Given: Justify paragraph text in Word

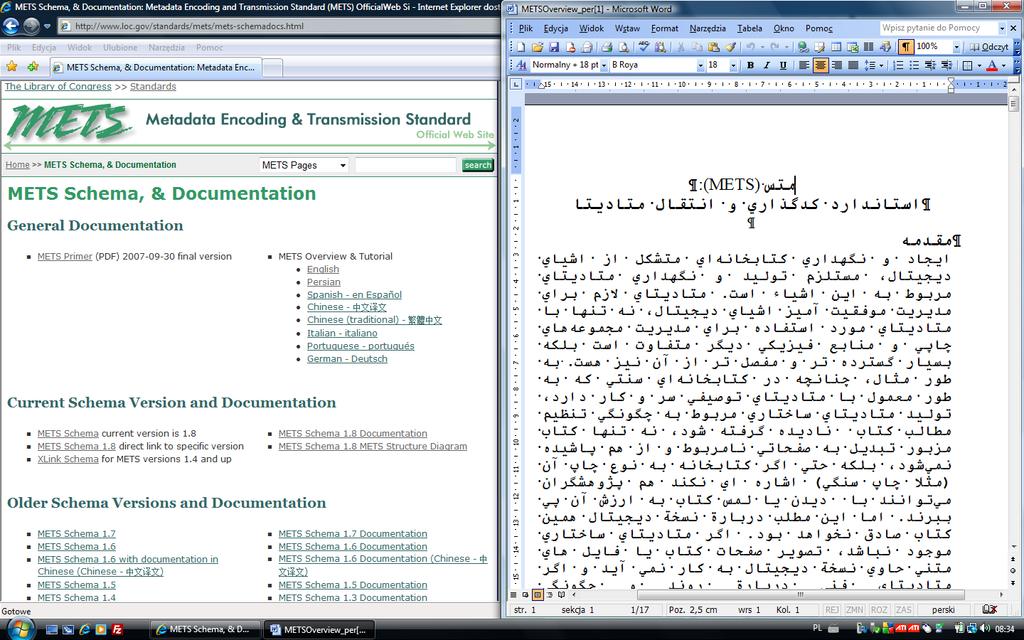Looking at the screenshot, I should coord(853,65).
